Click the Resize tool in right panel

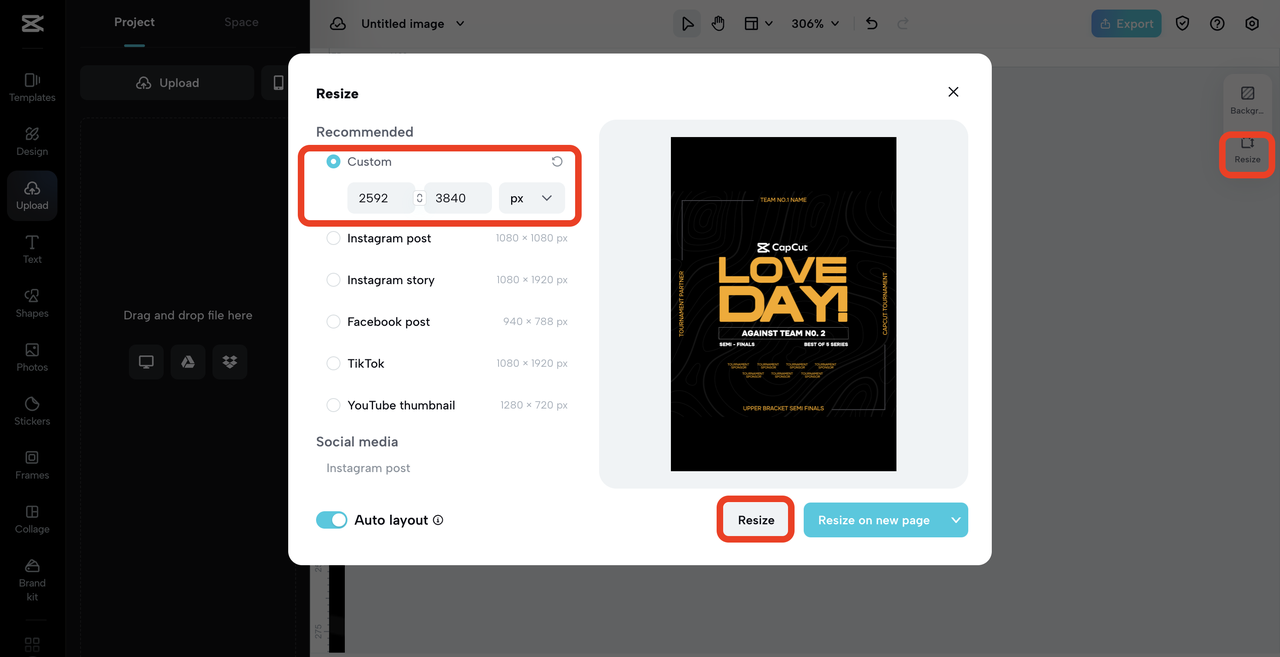(x=1247, y=151)
